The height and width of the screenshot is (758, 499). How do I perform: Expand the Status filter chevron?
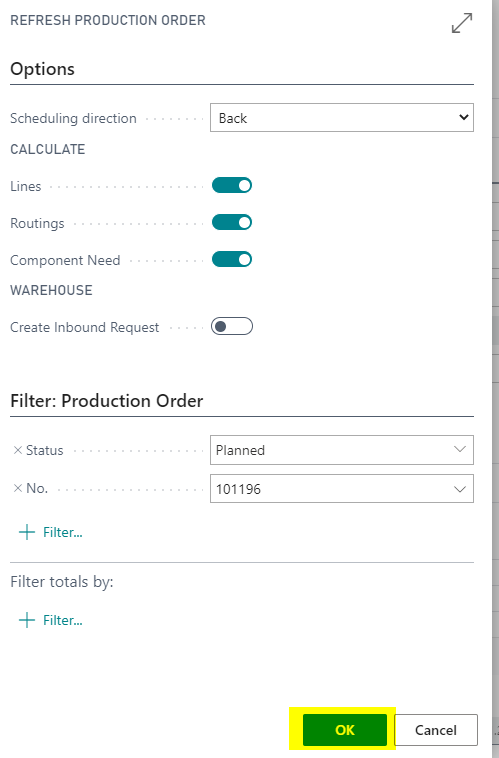pos(460,450)
